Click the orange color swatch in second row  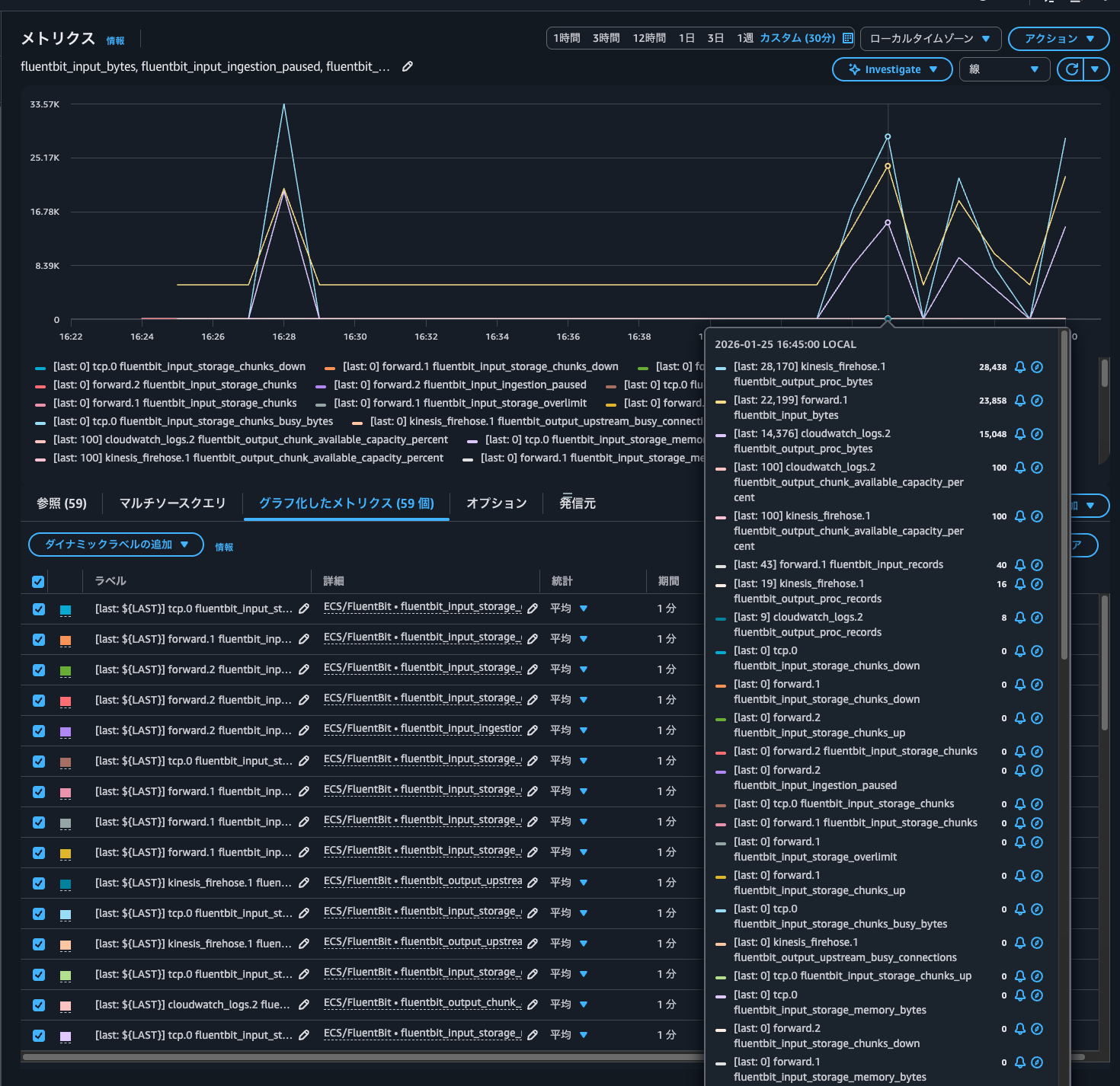coord(66,640)
